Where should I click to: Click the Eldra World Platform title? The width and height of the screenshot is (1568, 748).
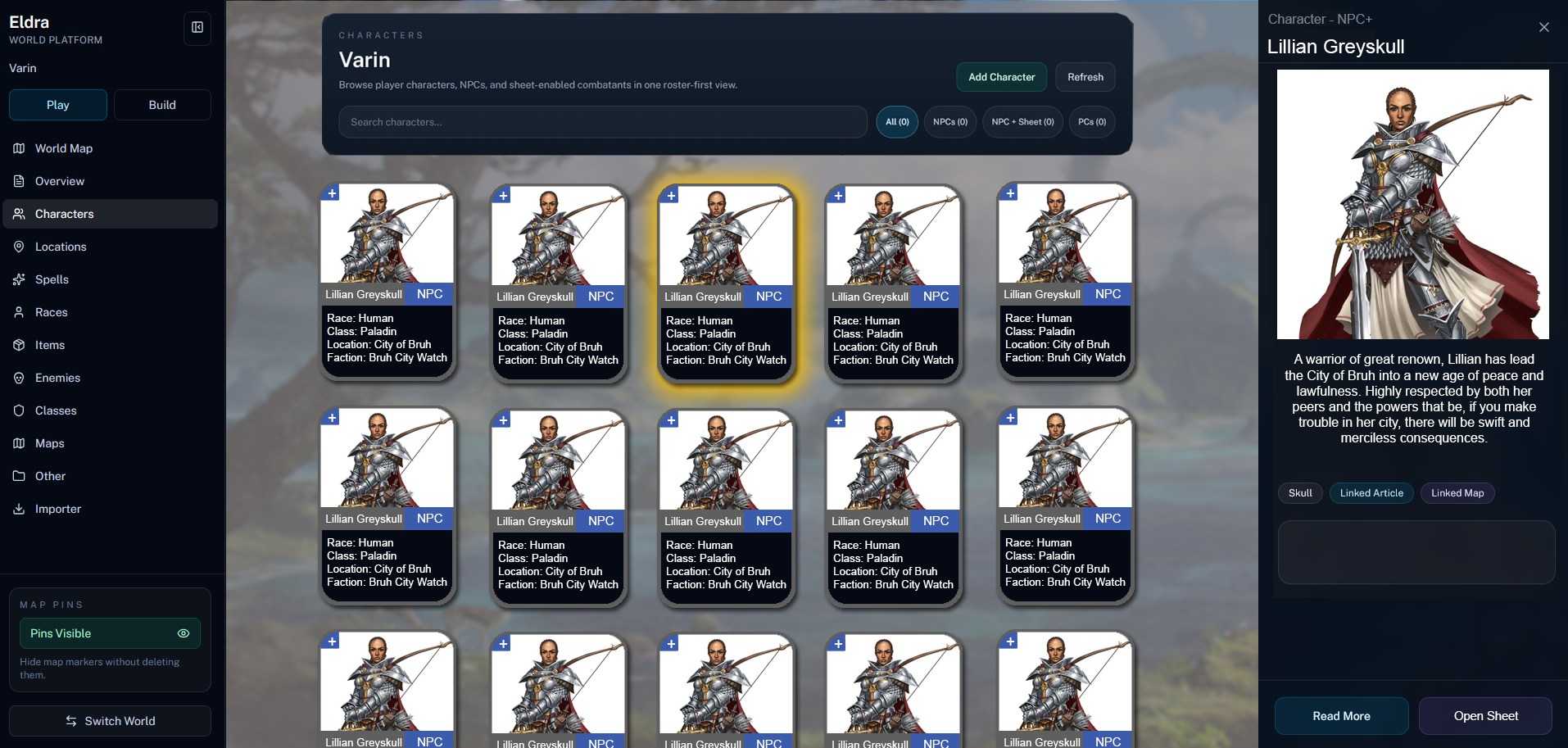point(55,29)
